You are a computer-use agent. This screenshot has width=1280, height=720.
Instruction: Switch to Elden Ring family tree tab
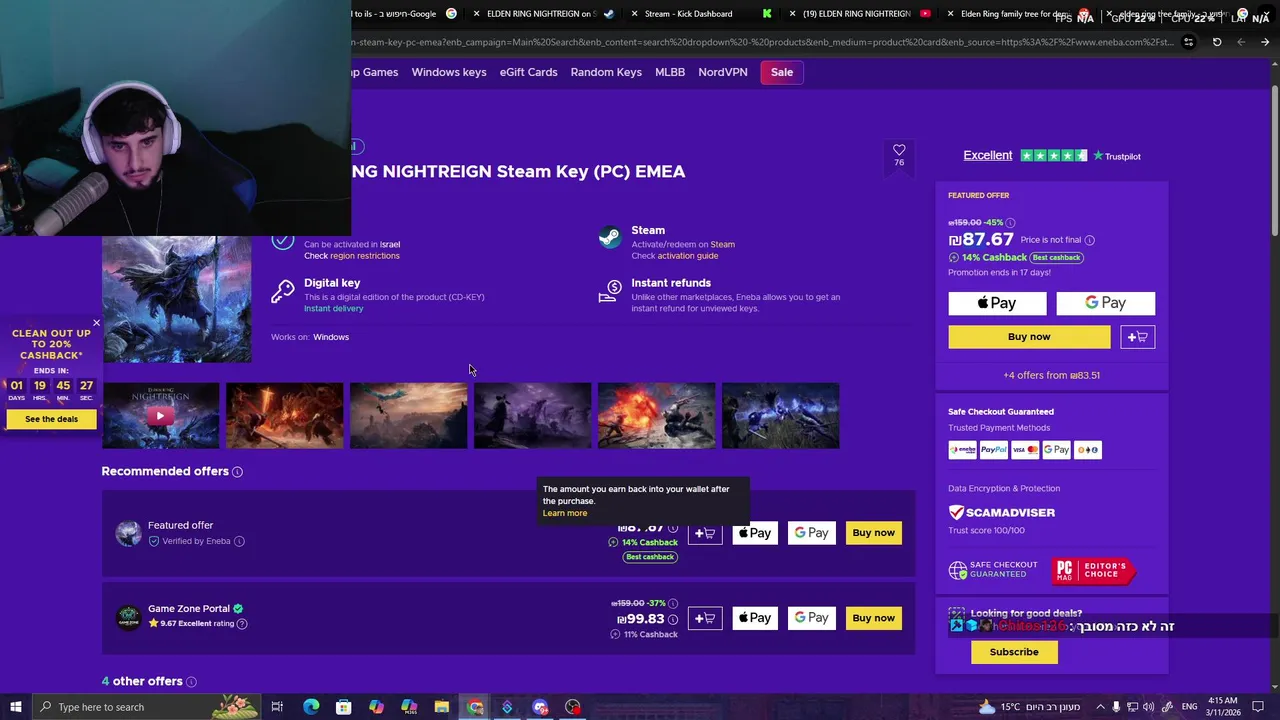pos(1015,14)
